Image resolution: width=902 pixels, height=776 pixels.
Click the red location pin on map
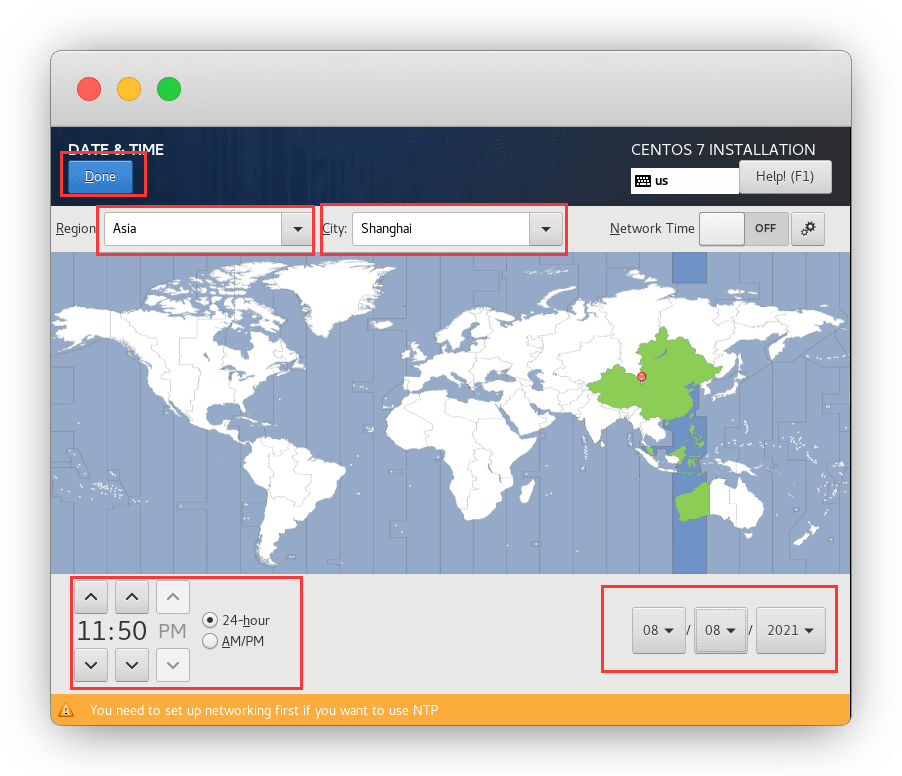pos(642,377)
